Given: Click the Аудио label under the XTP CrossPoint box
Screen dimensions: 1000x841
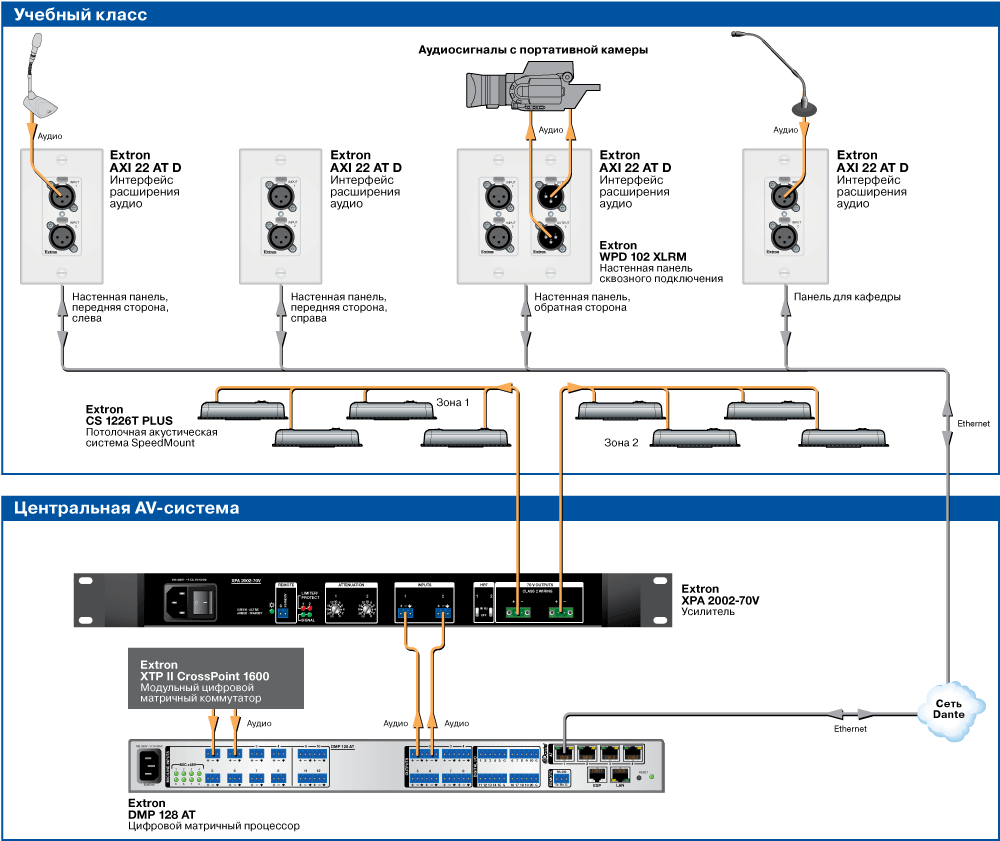Looking at the screenshot, I should [x=259, y=723].
